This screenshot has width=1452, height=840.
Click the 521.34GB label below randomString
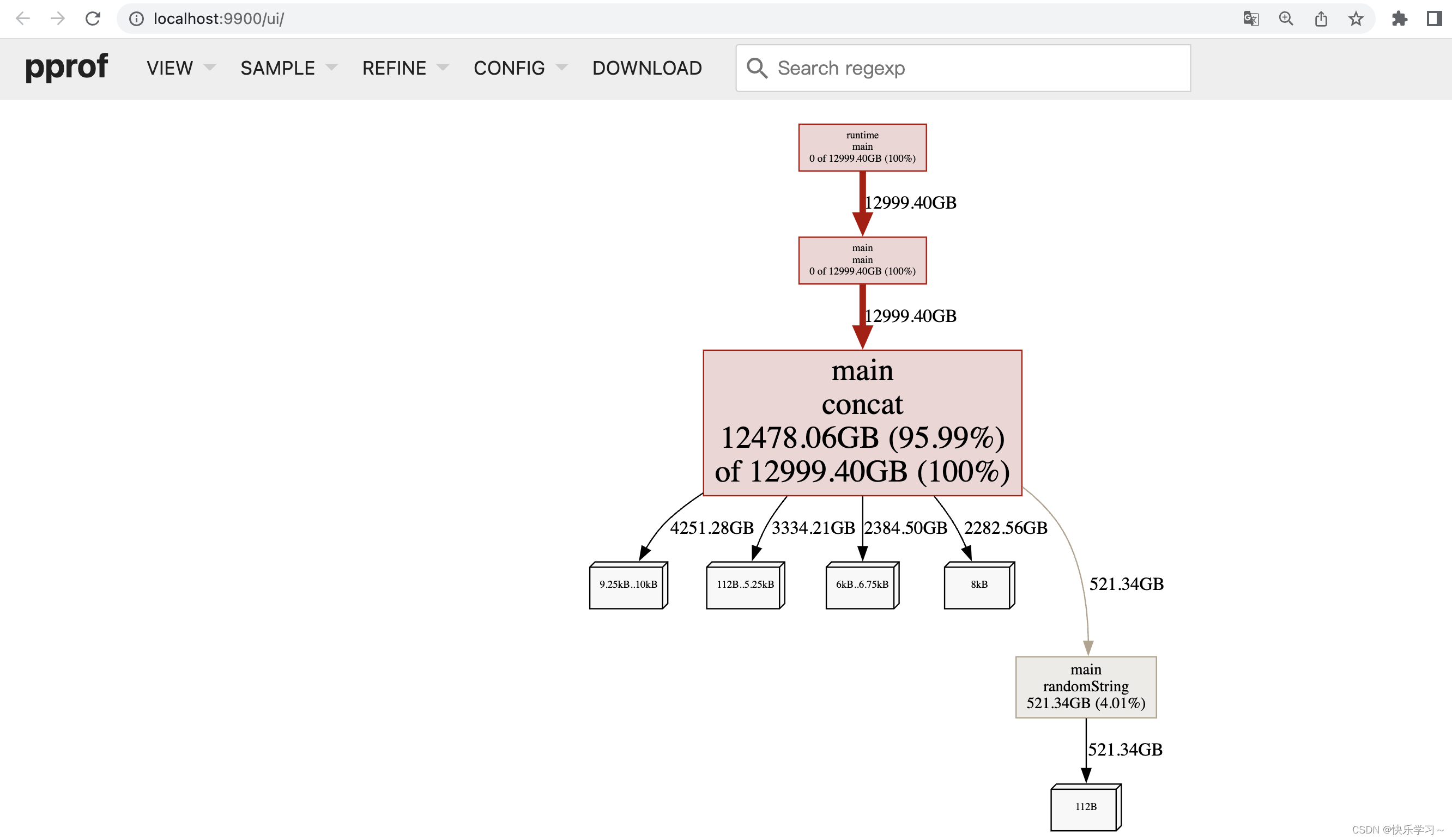1126,750
